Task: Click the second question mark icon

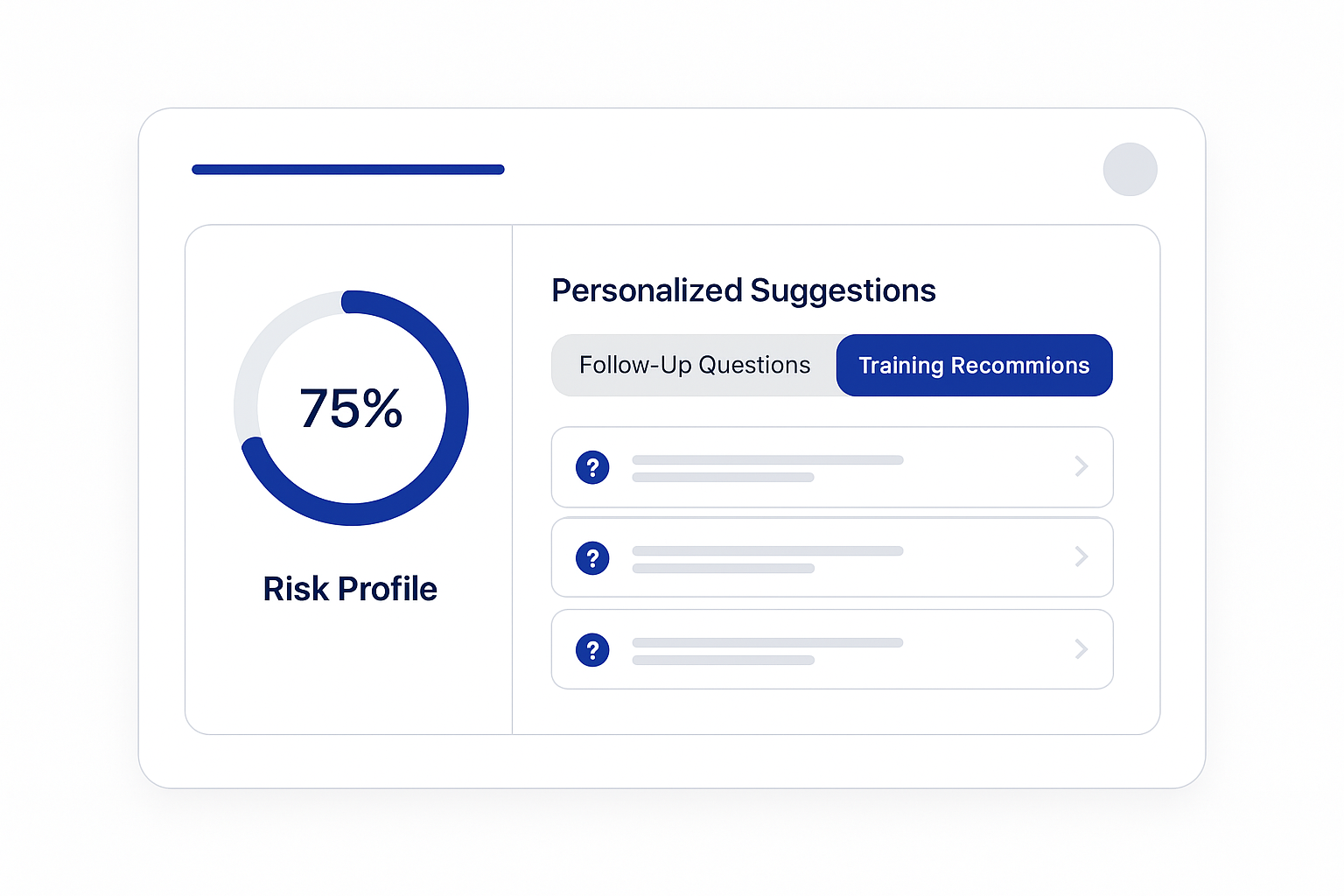Action: tap(592, 558)
